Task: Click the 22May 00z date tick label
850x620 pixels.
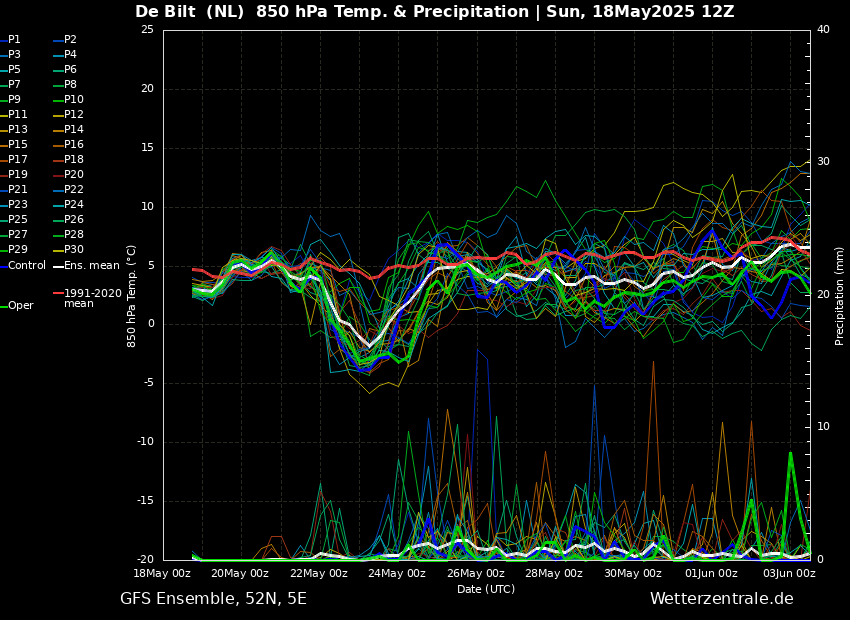Action: click(319, 574)
